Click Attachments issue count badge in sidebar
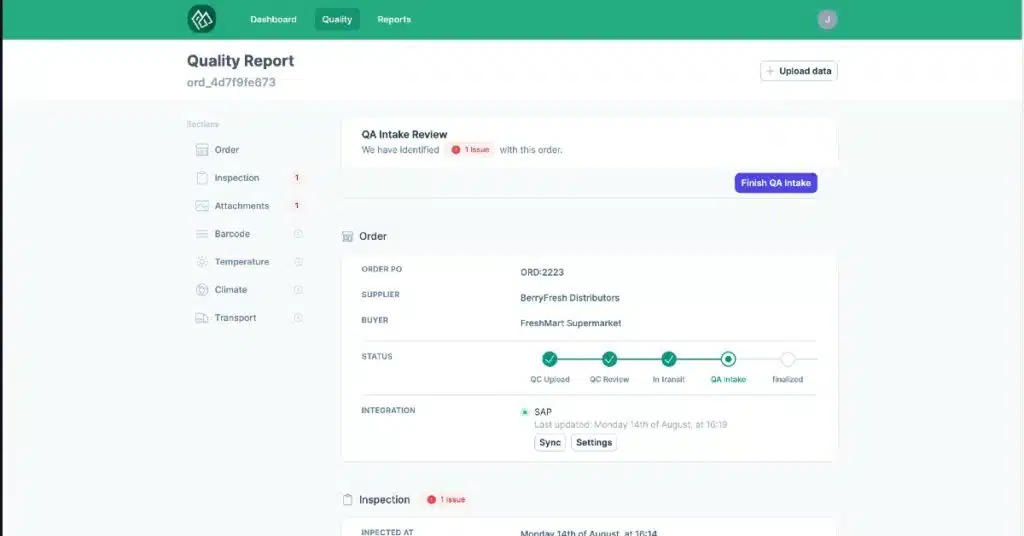 pyautogui.click(x=297, y=206)
